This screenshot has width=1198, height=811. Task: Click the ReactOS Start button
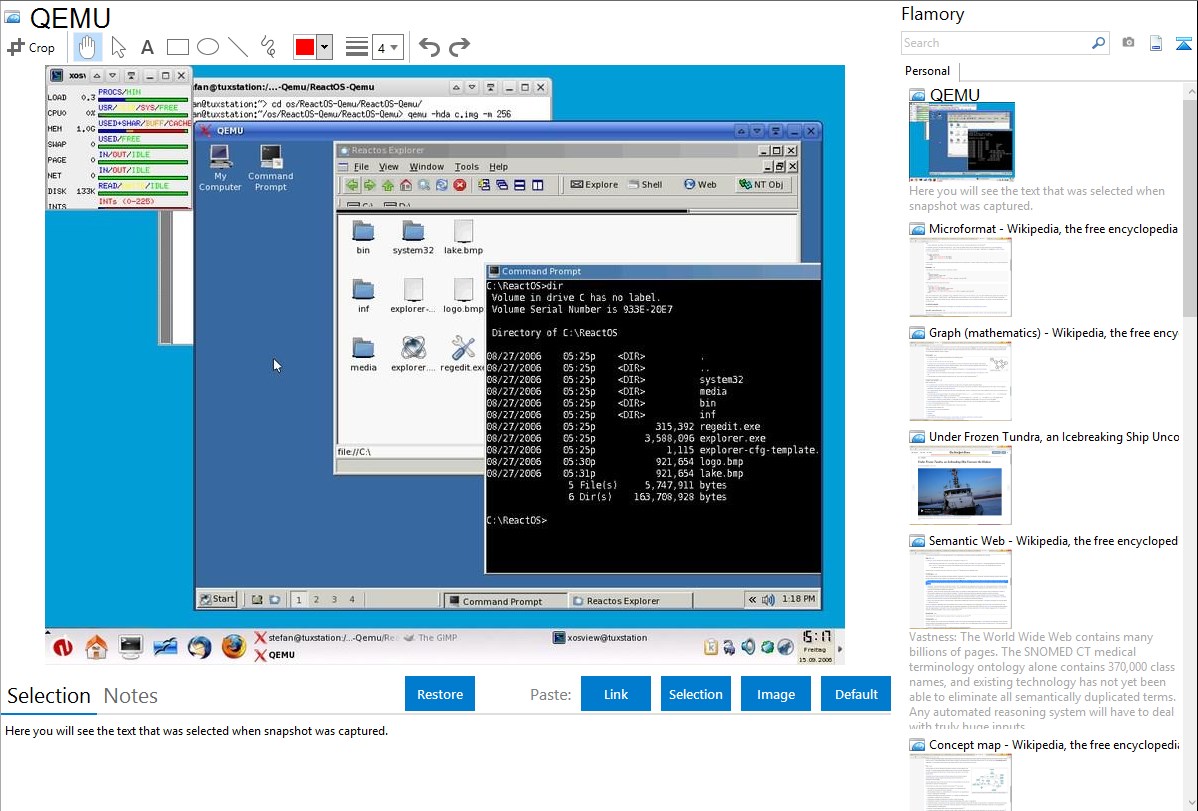tap(218, 599)
